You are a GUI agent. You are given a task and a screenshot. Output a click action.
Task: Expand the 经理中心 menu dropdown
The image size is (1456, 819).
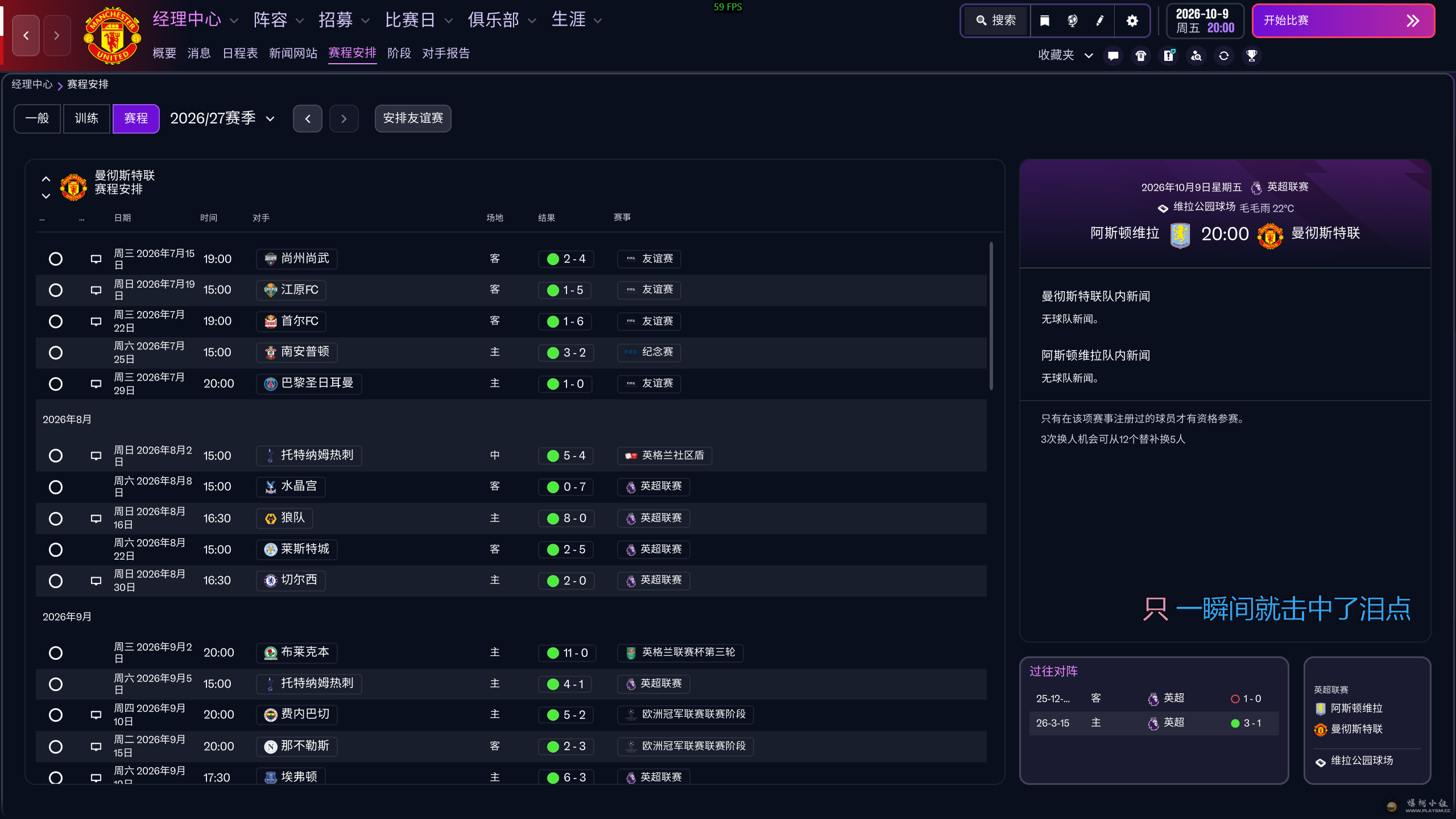tap(234, 21)
